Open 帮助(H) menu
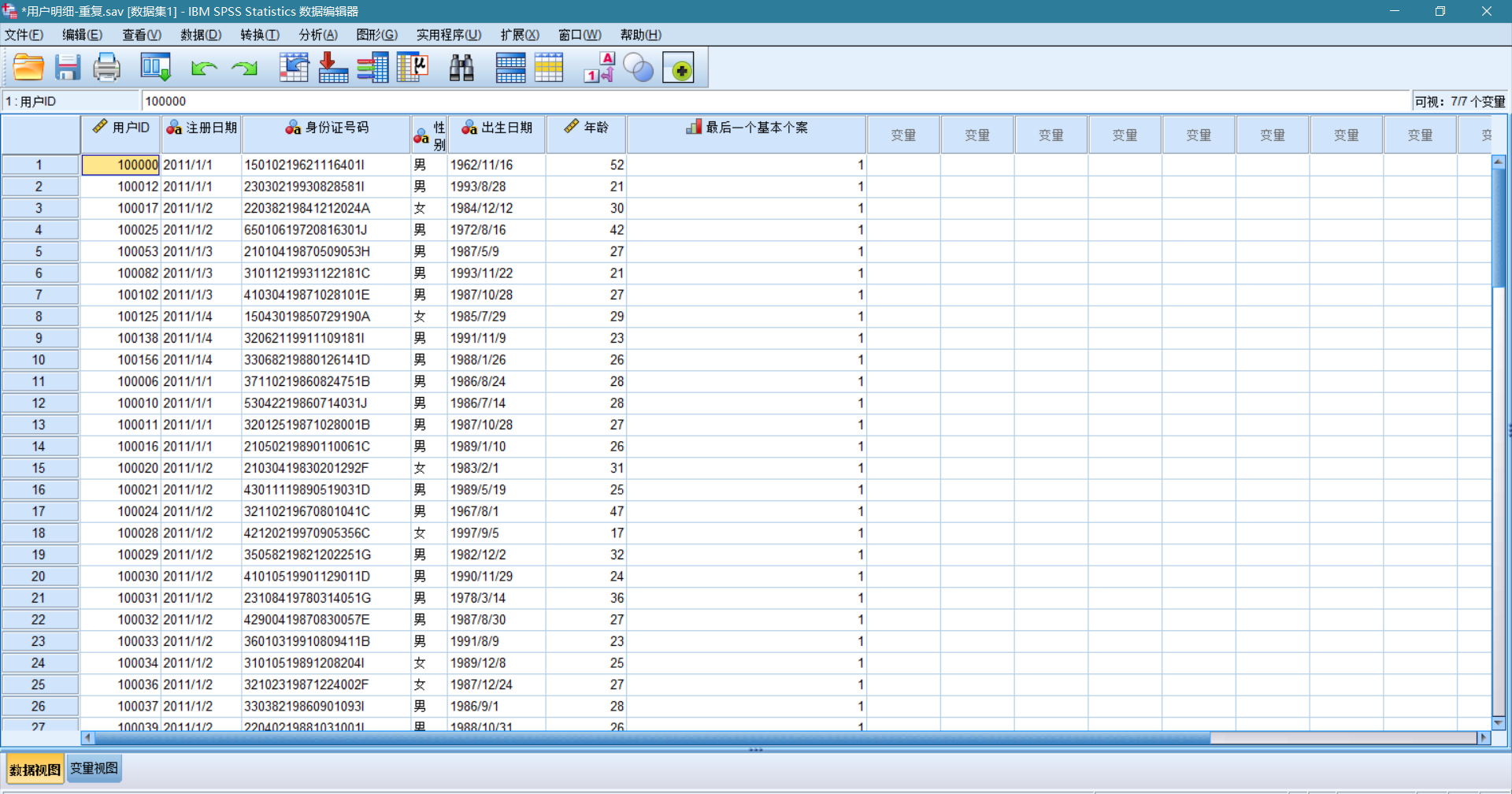 (x=641, y=35)
